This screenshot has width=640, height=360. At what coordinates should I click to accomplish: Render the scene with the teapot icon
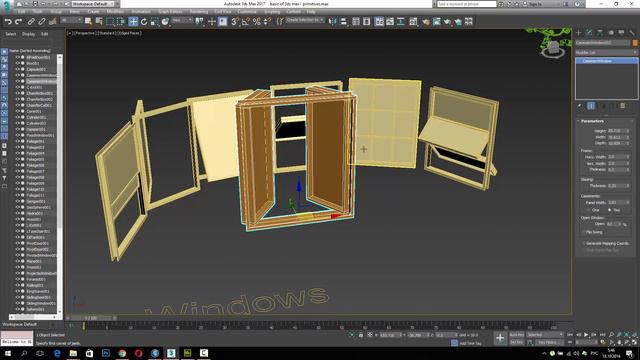point(447,22)
